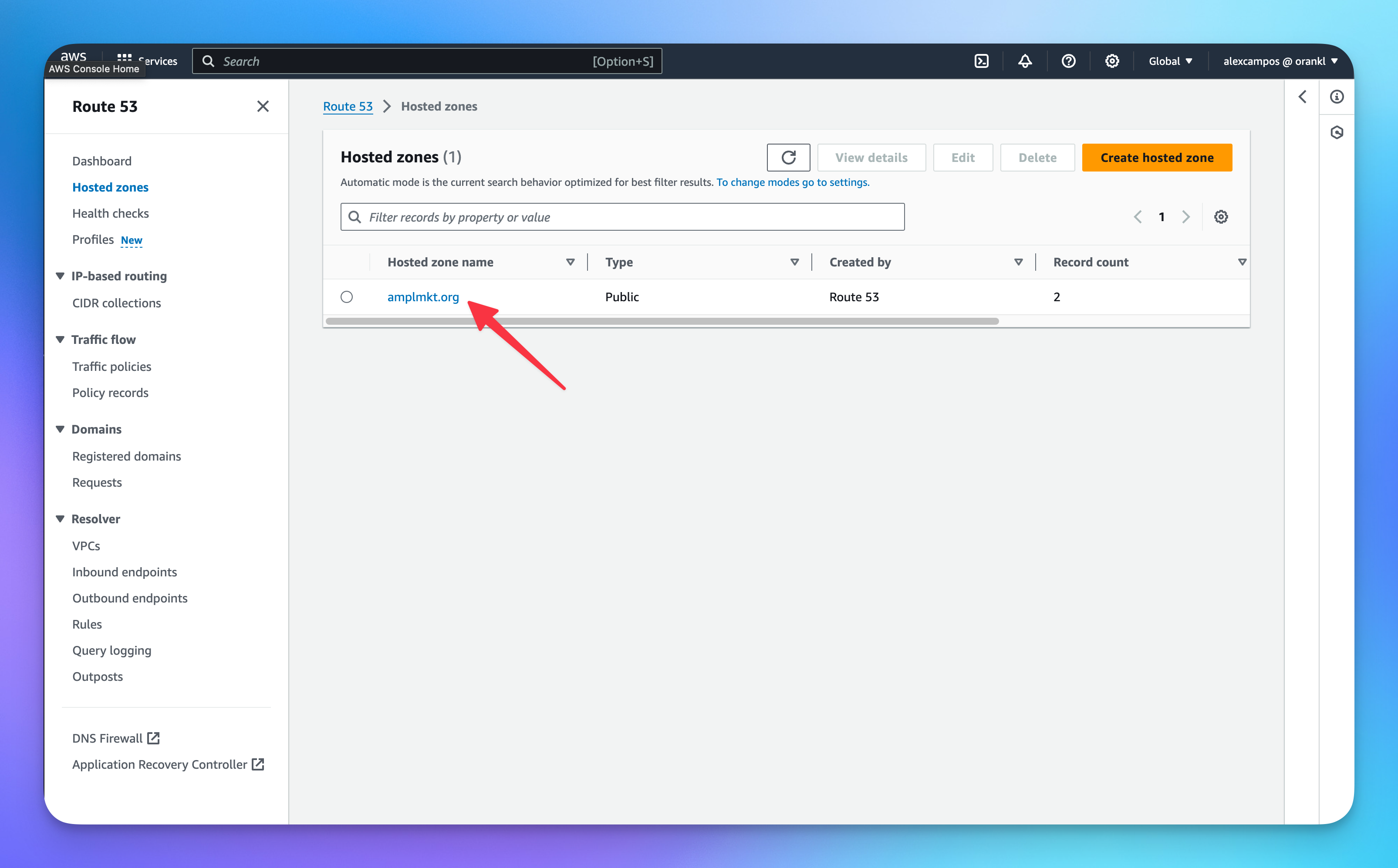Open the notifications bell
The height and width of the screenshot is (868, 1398).
1025,61
